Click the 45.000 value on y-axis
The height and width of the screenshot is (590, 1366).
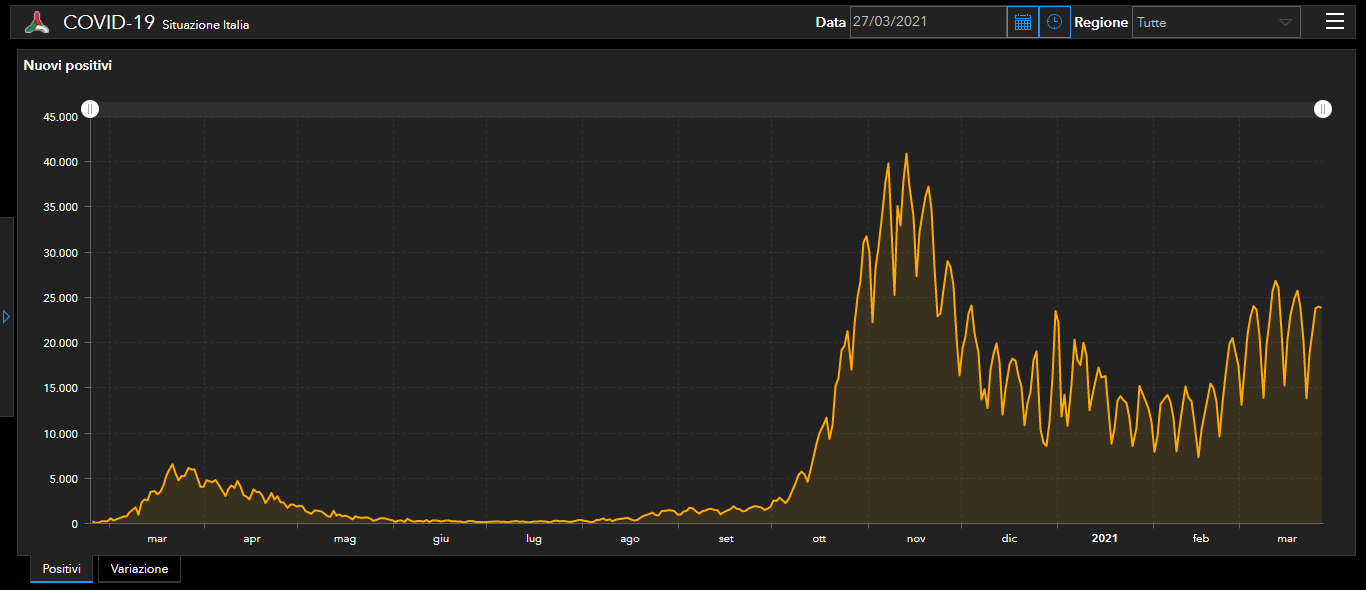coord(59,117)
